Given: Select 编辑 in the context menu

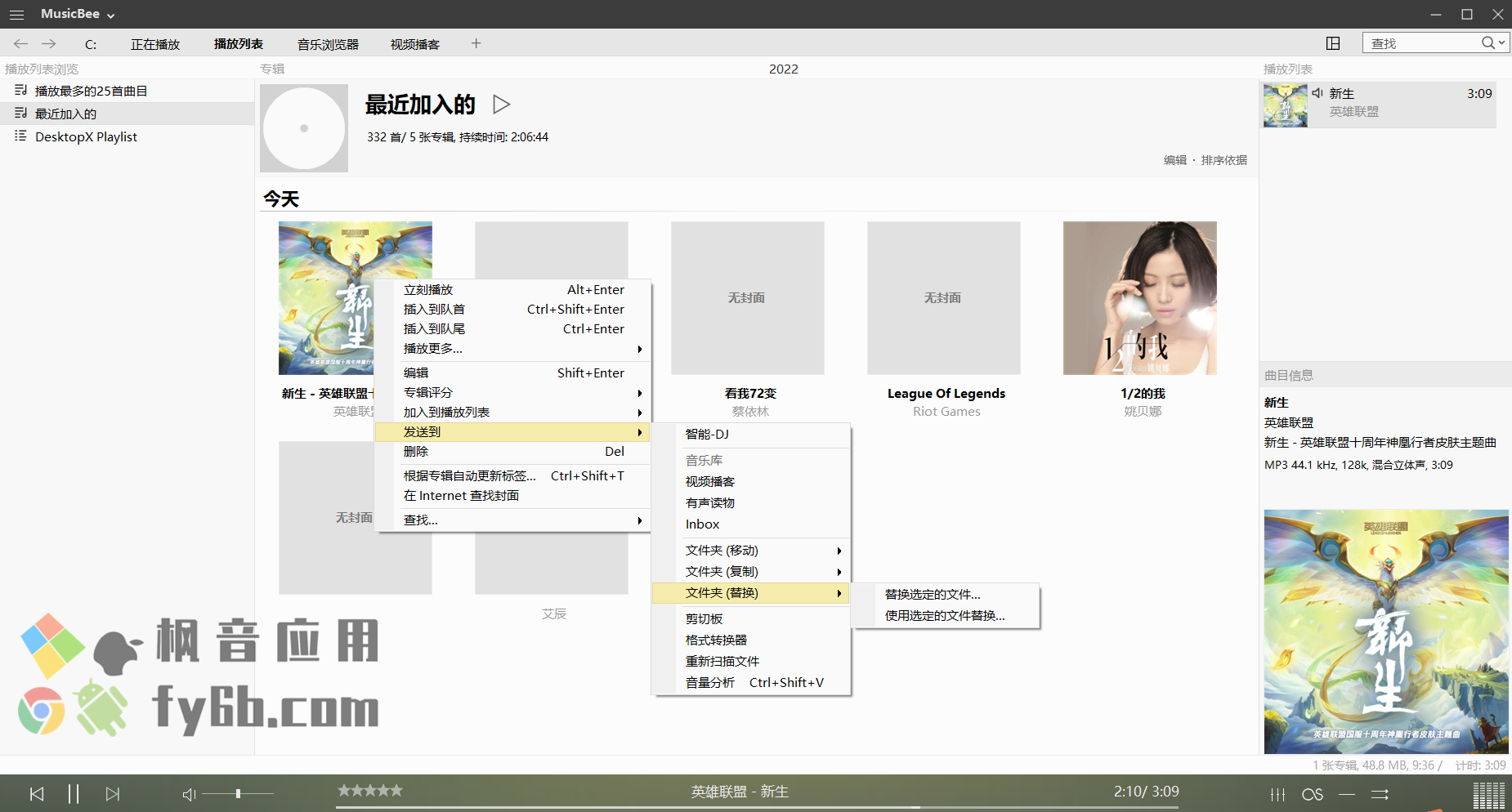Looking at the screenshot, I should [x=512, y=373].
